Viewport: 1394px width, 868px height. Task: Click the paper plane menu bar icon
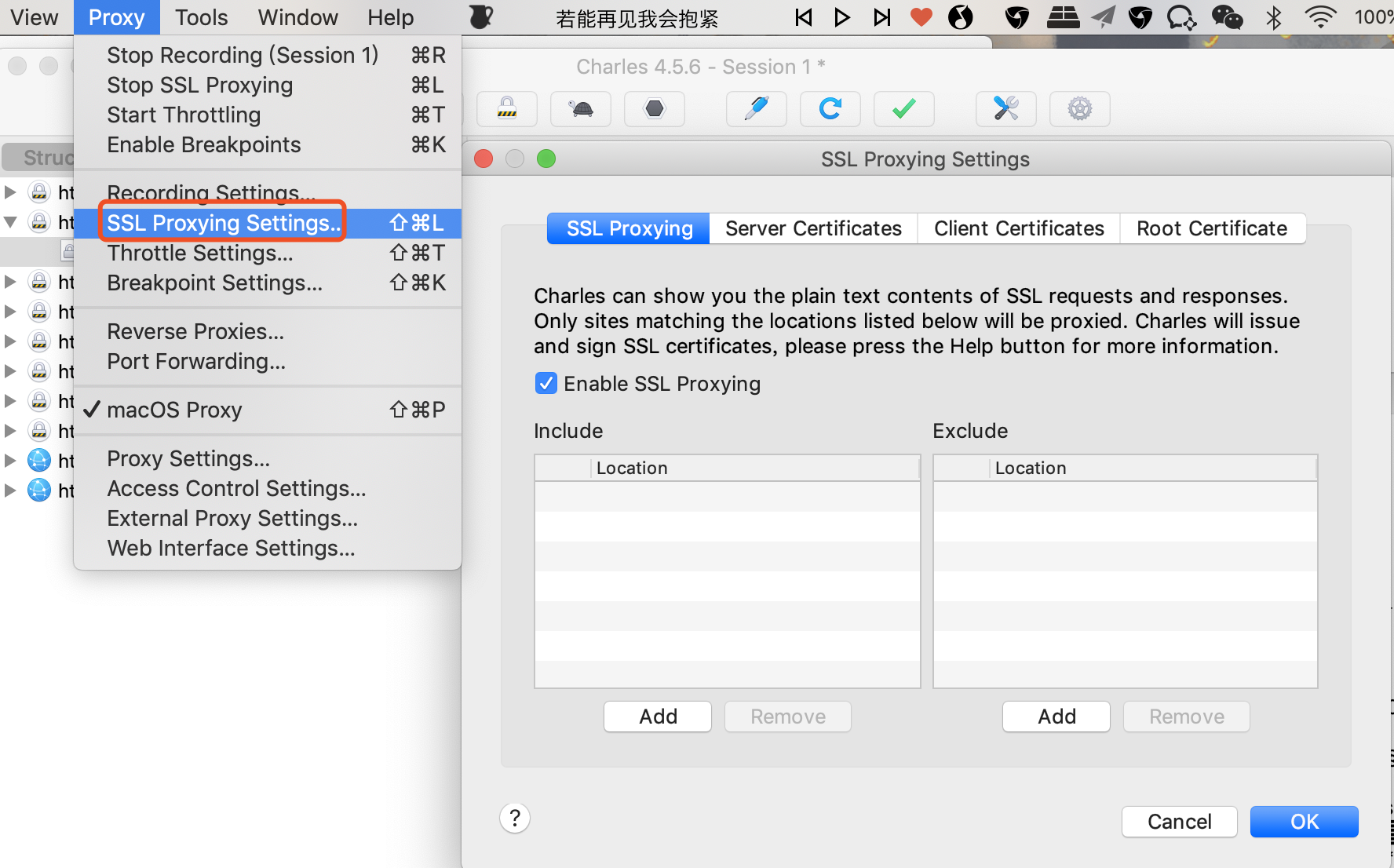[1103, 17]
